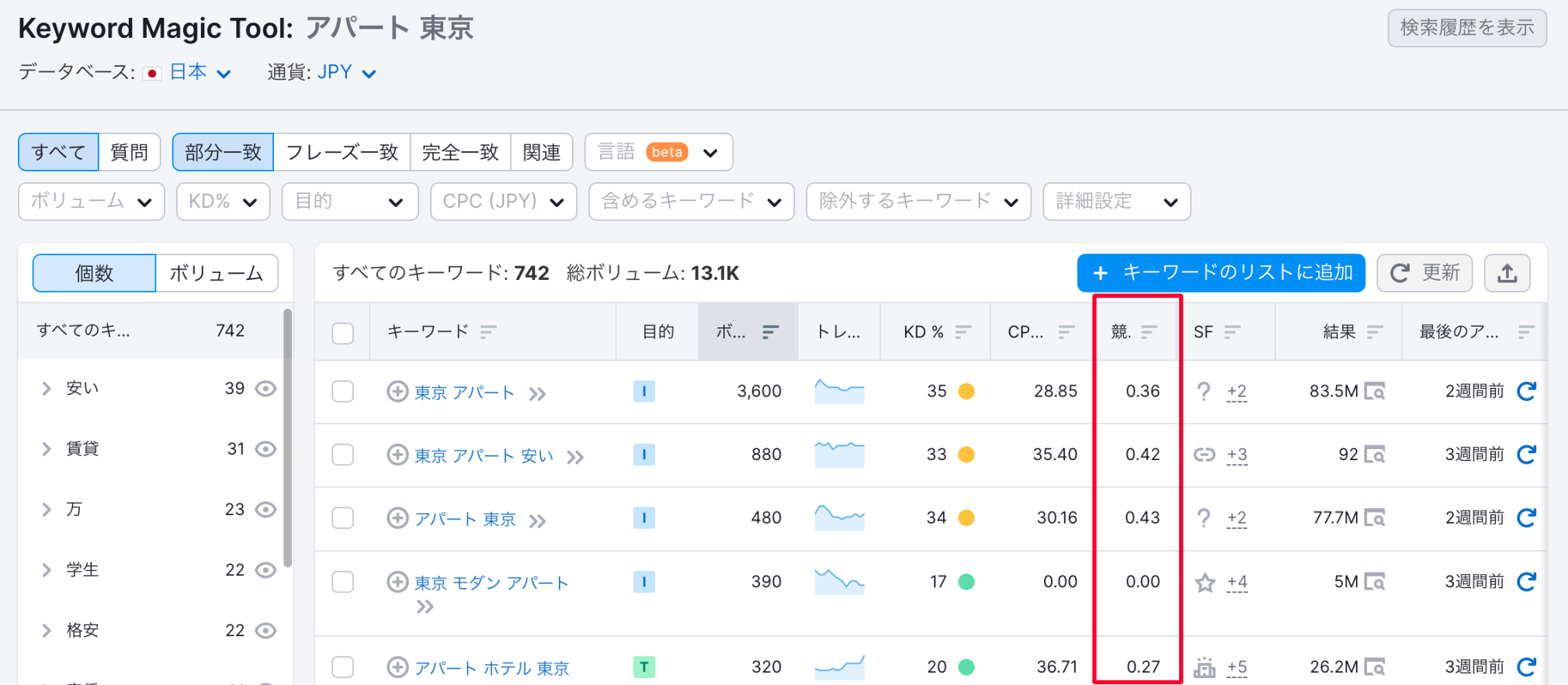Toggle eye icon for 賃貸 group
Viewport: 1568px width, 685px height.
click(x=265, y=448)
